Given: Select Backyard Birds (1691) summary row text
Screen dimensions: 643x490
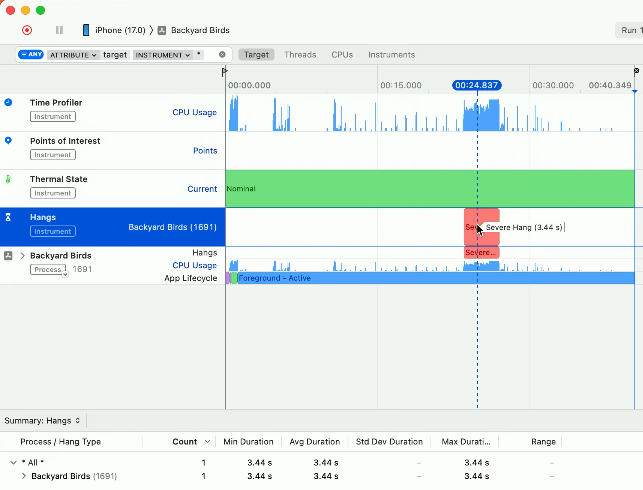Looking at the screenshot, I should [74, 476].
